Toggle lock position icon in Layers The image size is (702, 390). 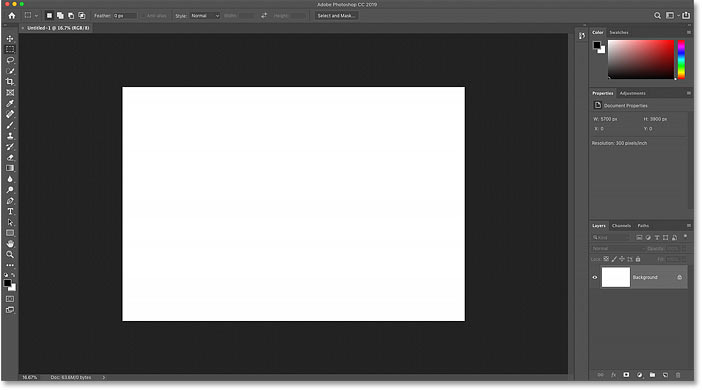pos(622,259)
